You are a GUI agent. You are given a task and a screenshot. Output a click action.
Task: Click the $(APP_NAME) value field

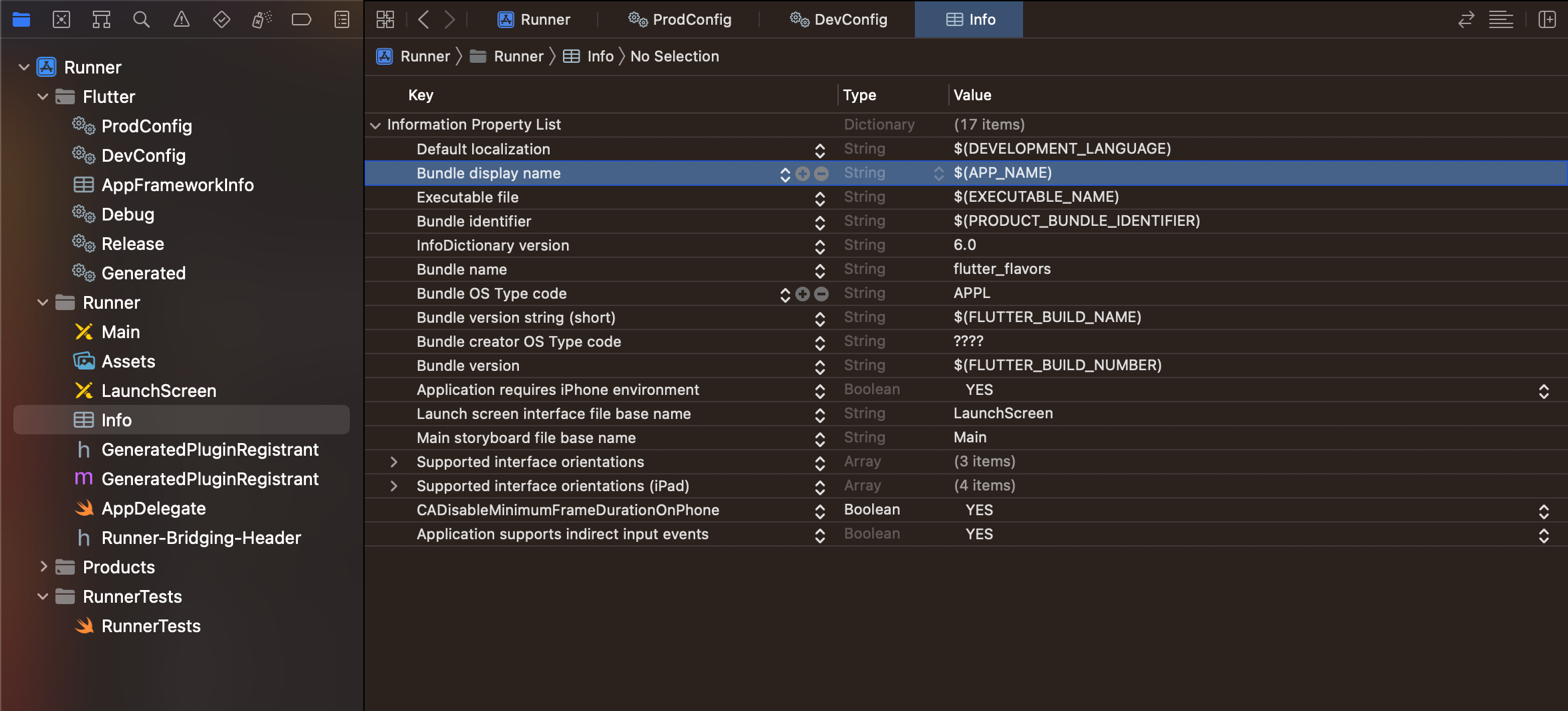pos(1002,172)
